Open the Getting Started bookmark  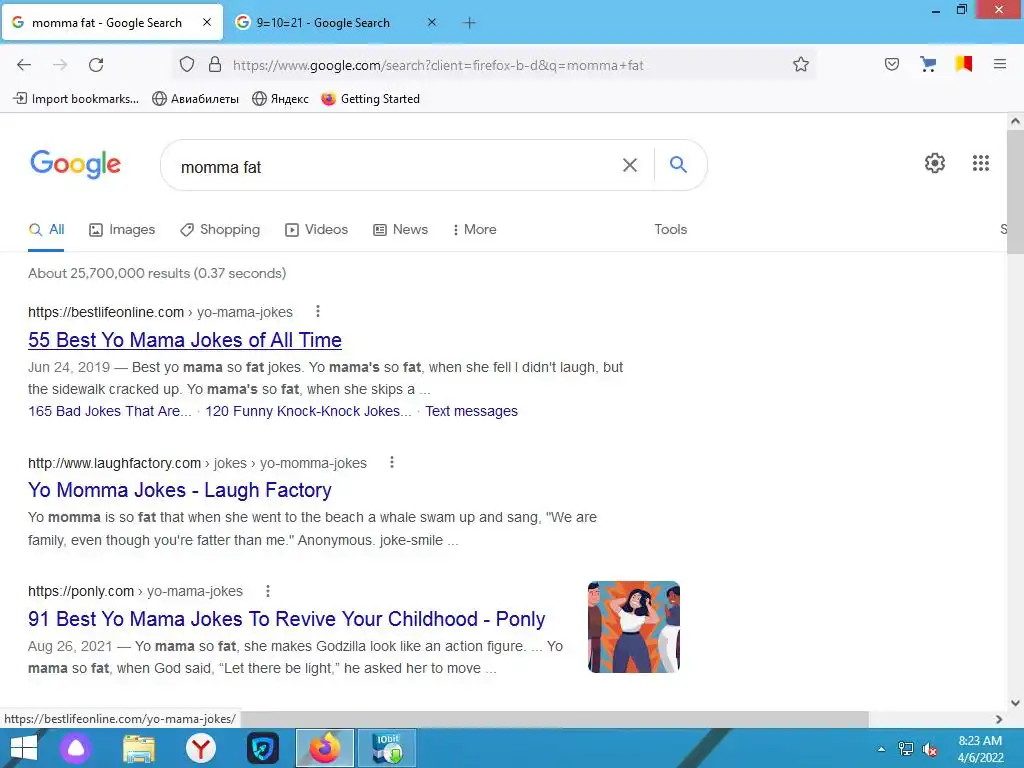tap(370, 99)
